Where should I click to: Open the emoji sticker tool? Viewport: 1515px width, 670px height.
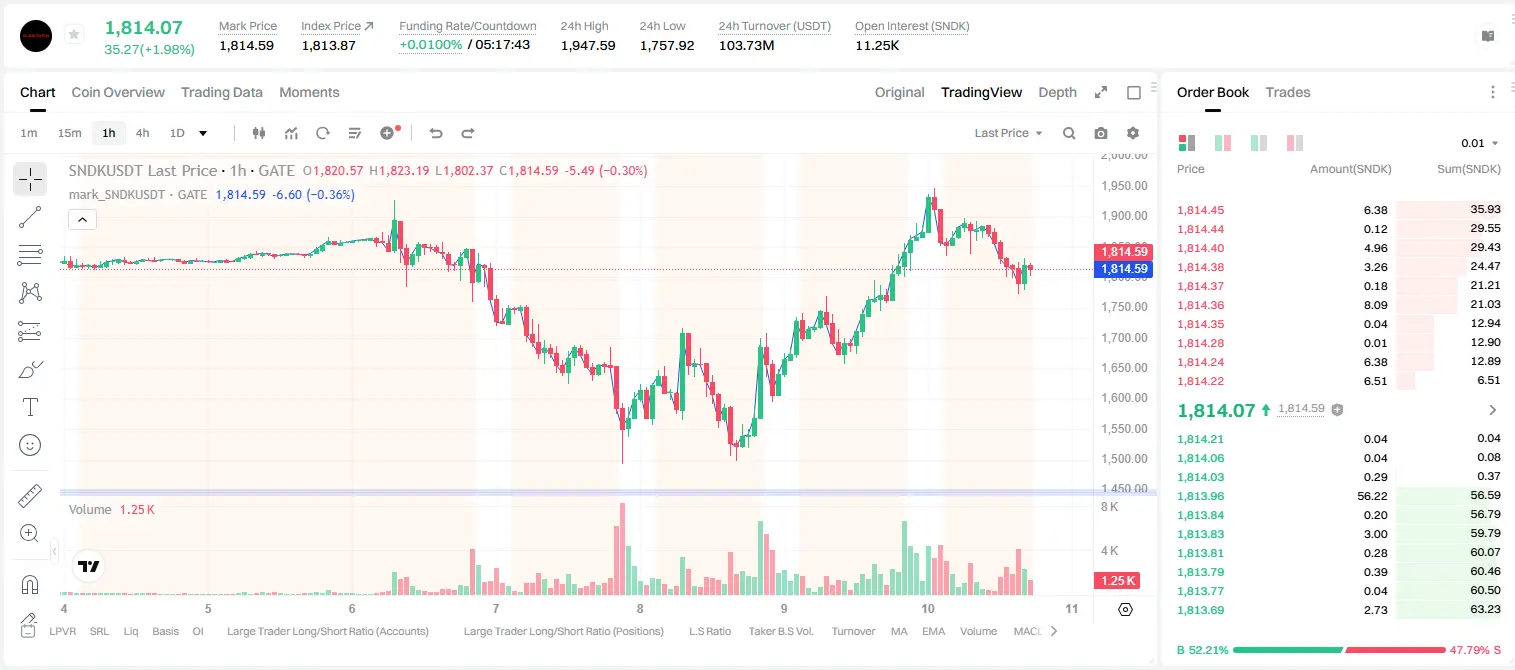pyautogui.click(x=30, y=445)
